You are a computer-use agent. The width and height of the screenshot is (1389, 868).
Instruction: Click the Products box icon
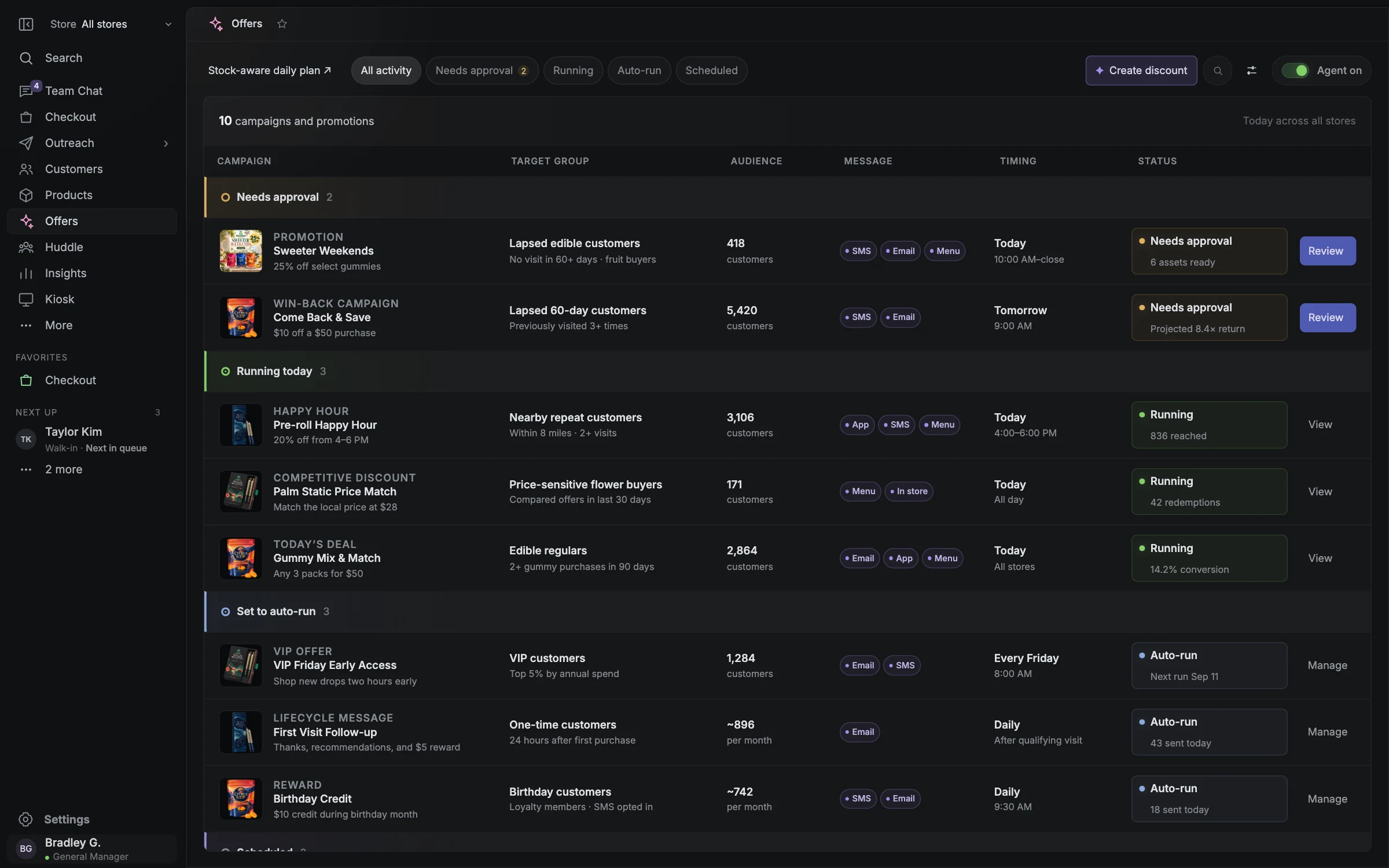(26, 195)
